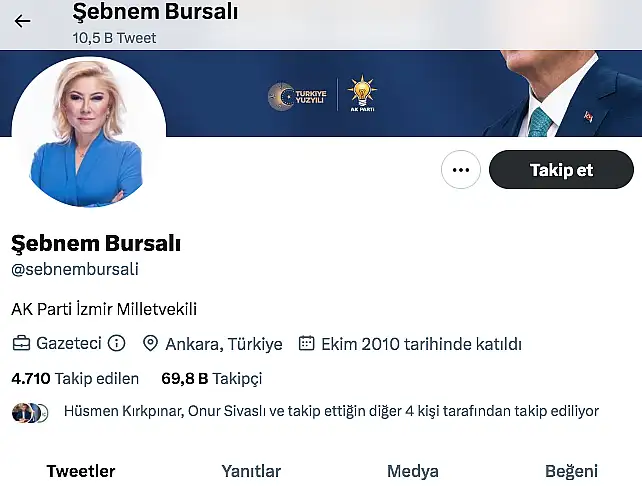The image size is (642, 493).
Task: Click the Türkiye Yüzyılı emblem in banner
Action: click(297, 97)
